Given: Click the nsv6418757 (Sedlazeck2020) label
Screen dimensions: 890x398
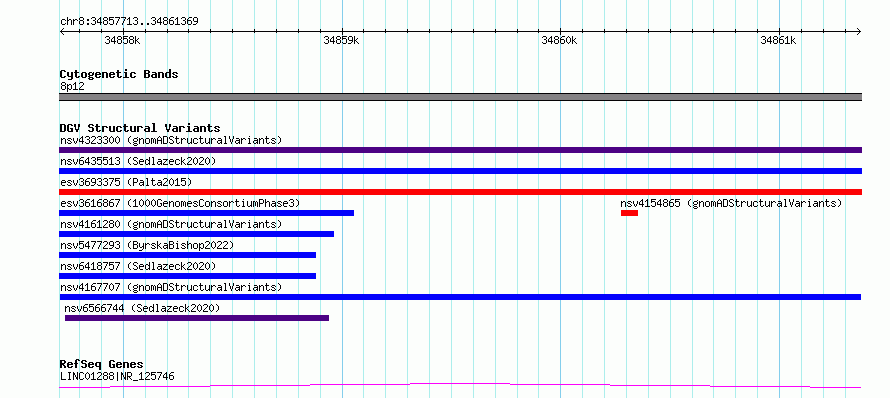Looking at the screenshot, I should [138, 266].
